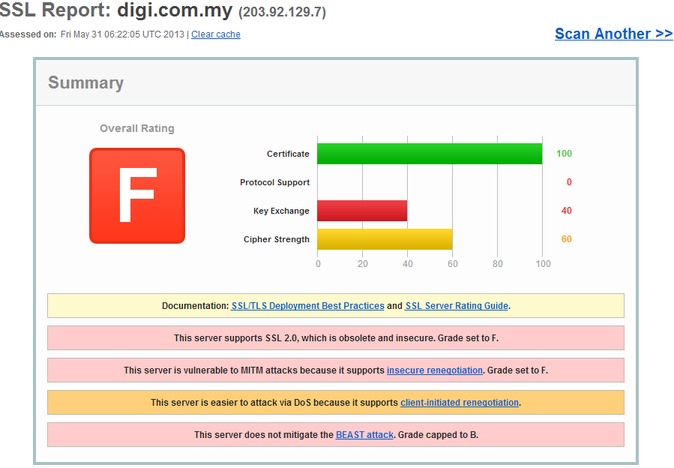Click the axis label 20 on chart
The height and width of the screenshot is (468, 674).
click(x=362, y=263)
